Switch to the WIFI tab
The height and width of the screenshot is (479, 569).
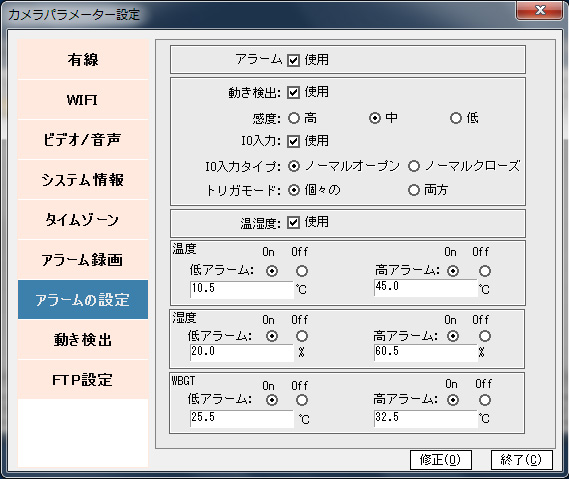tap(83, 100)
